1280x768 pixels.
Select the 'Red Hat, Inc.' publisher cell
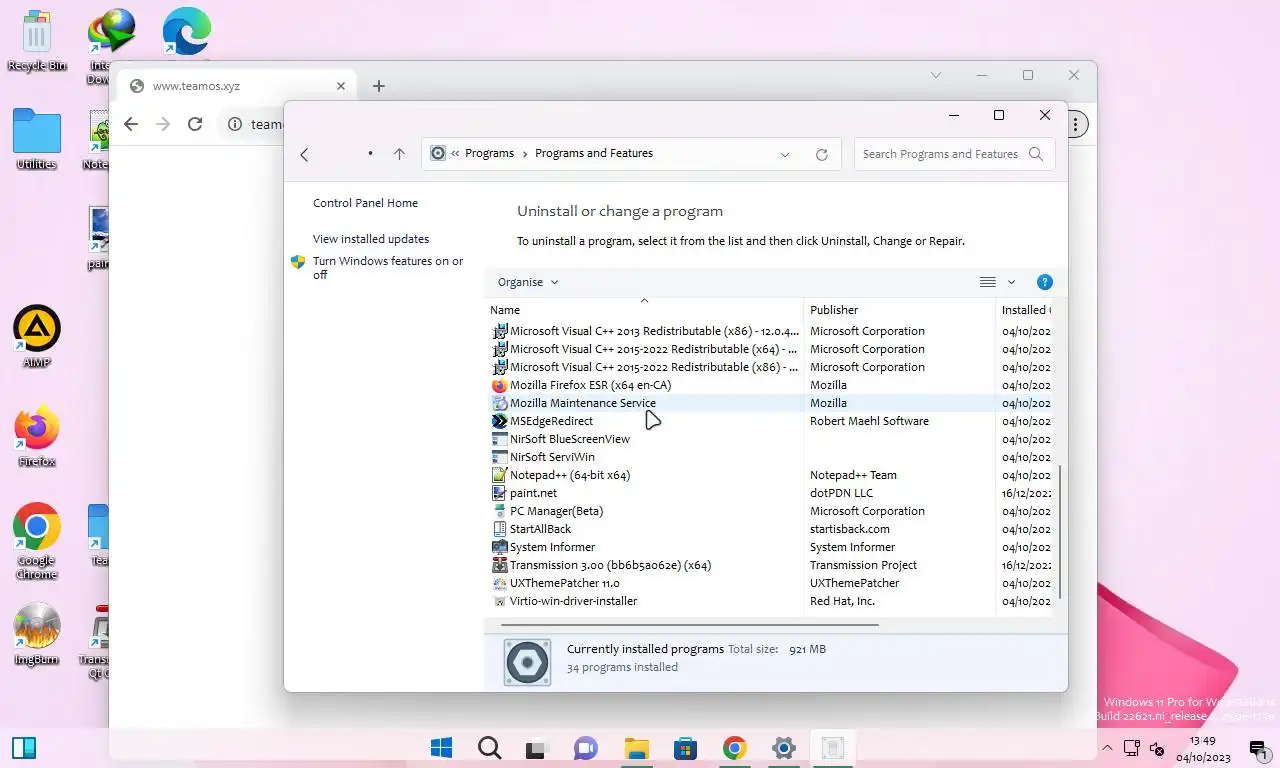(x=842, y=601)
